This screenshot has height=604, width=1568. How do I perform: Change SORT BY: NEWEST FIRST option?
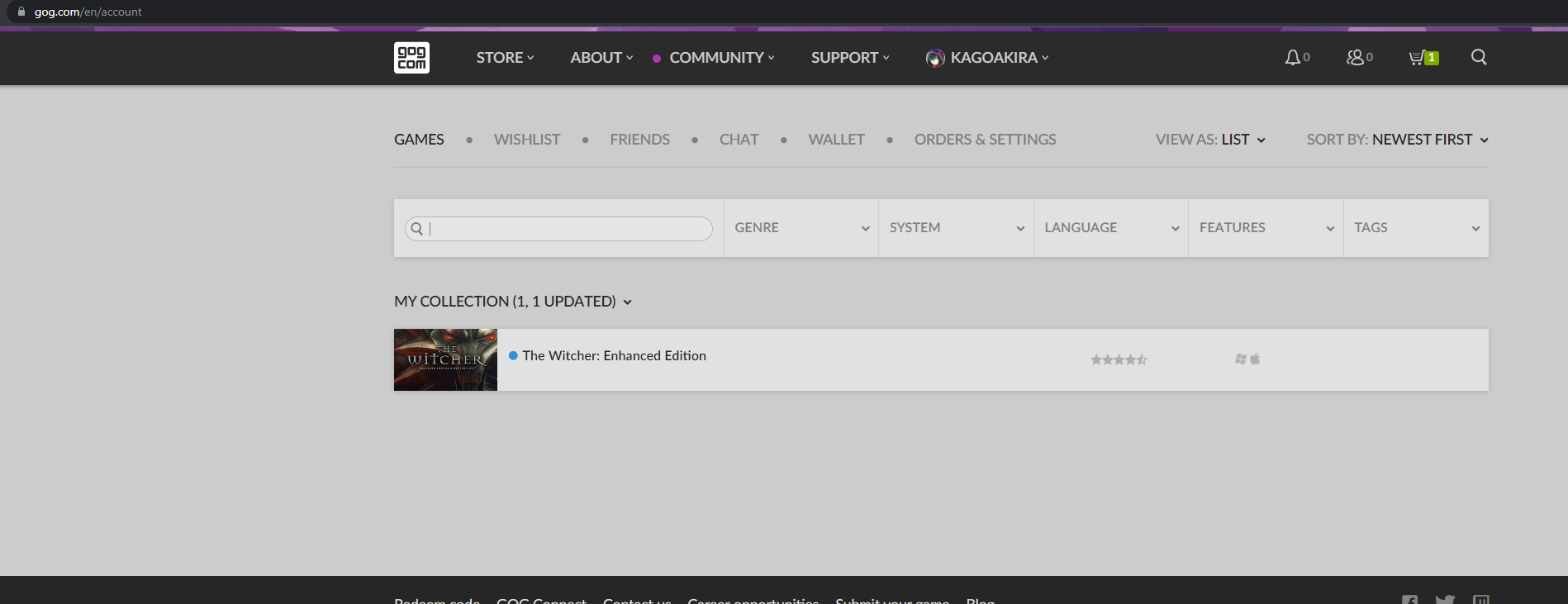(1398, 140)
